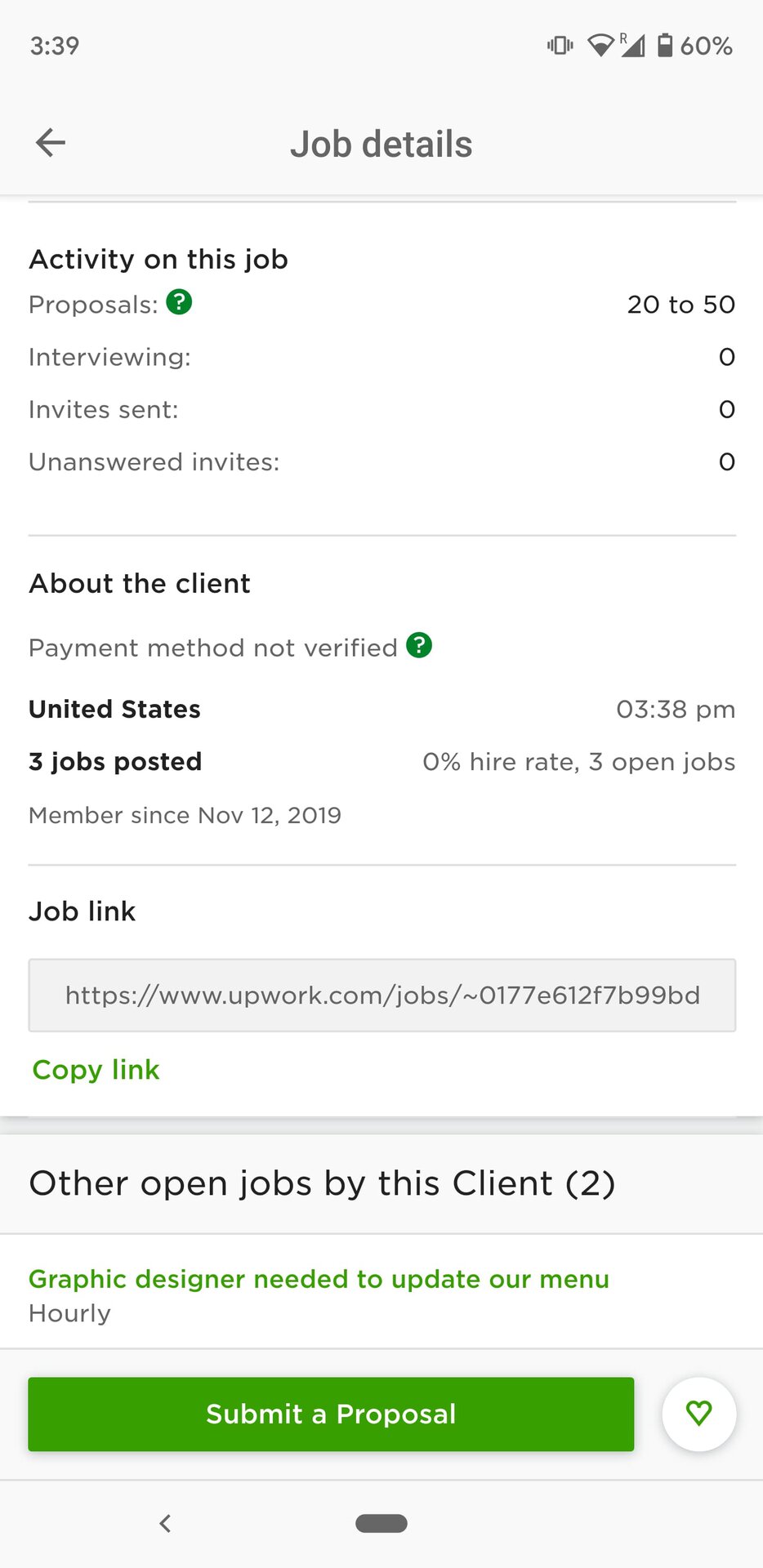Tap the United States client location
The height and width of the screenshot is (1568, 763).
coord(114,709)
